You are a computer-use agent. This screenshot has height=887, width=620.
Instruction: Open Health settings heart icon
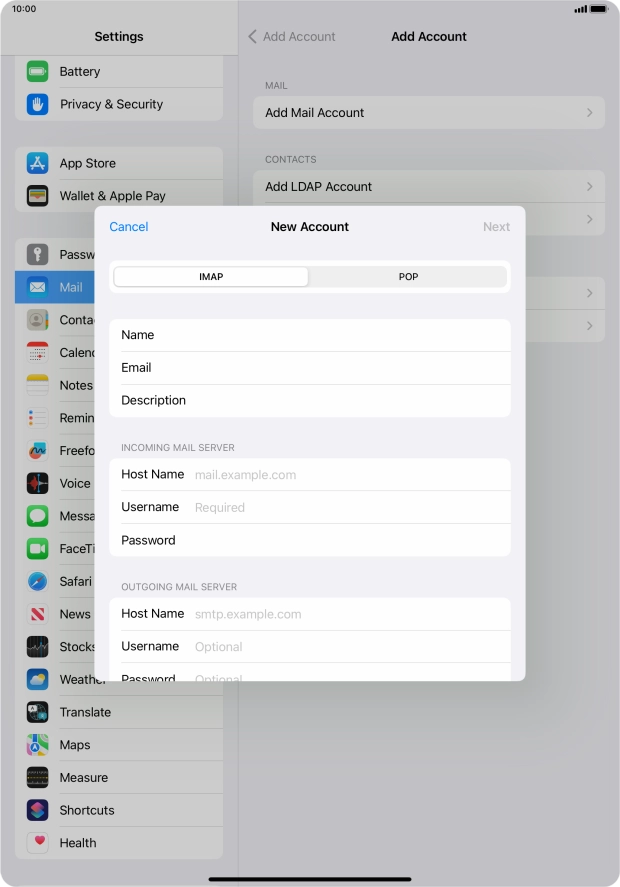38,843
